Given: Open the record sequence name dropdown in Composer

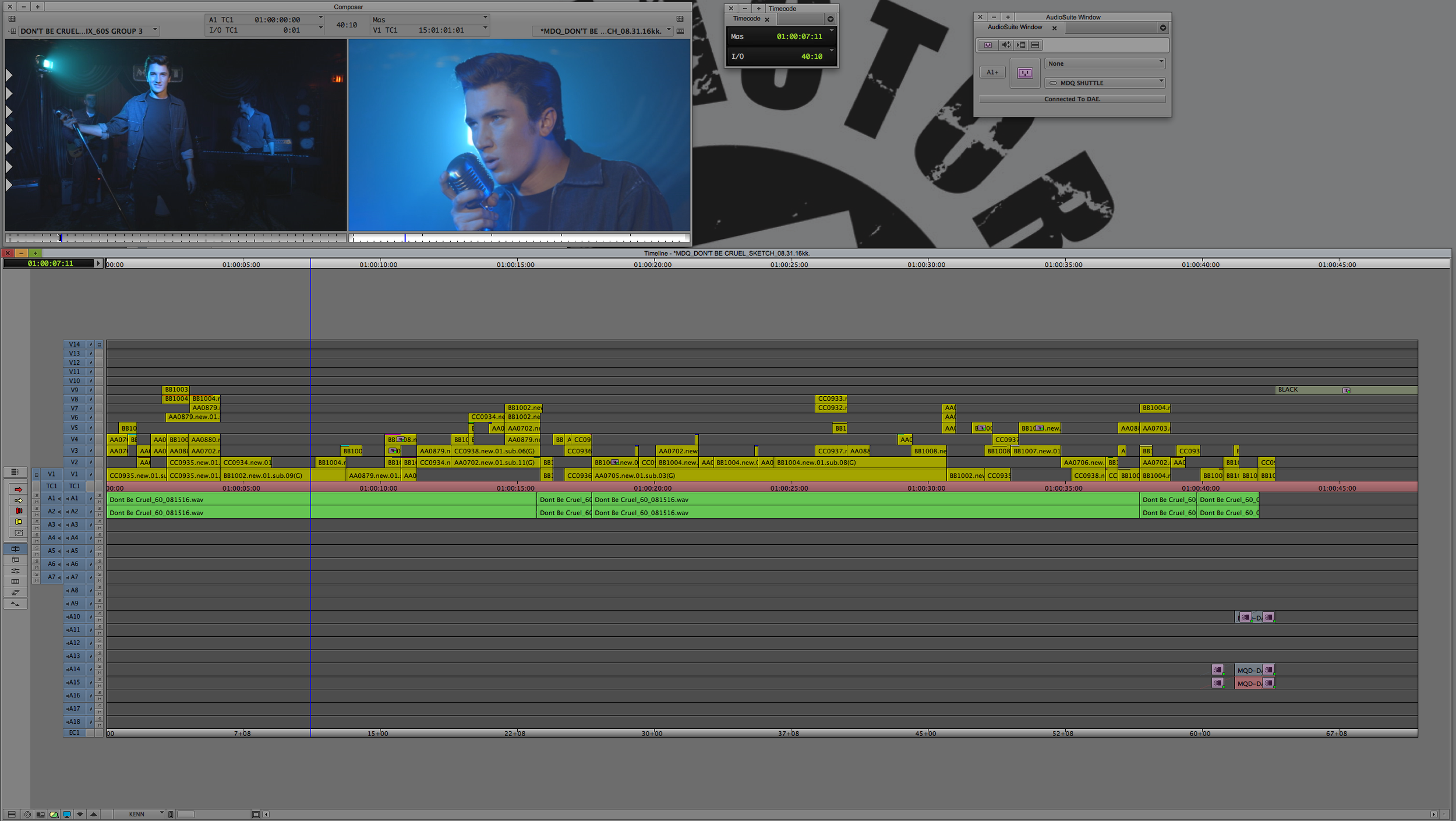Looking at the screenshot, I should pos(602,31).
